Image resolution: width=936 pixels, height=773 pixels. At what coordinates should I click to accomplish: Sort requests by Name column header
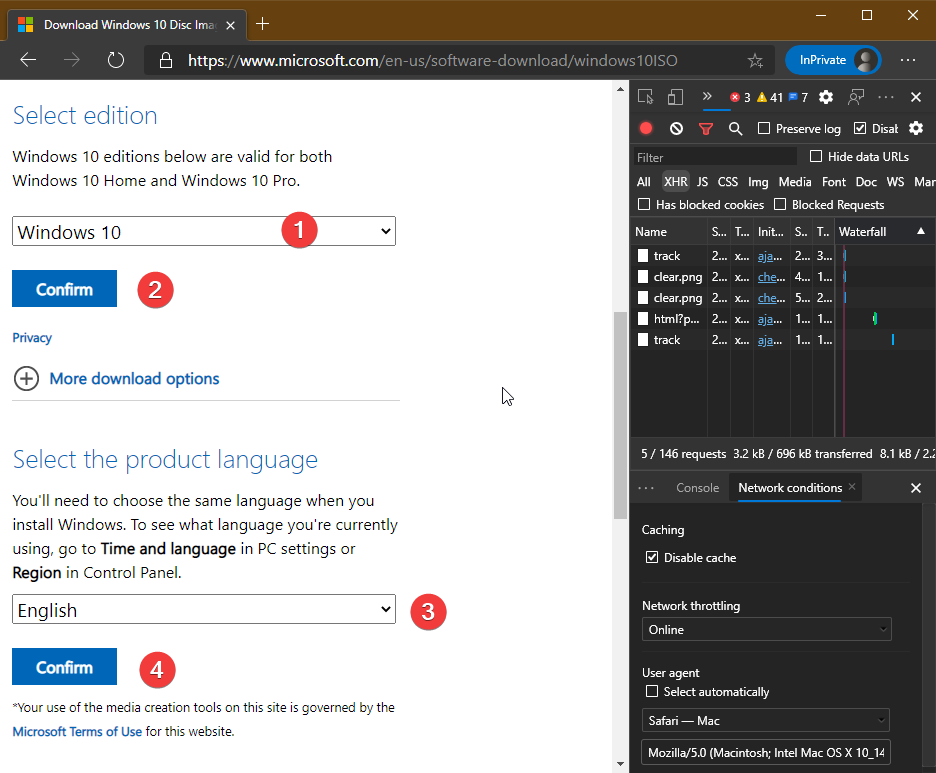(x=669, y=232)
